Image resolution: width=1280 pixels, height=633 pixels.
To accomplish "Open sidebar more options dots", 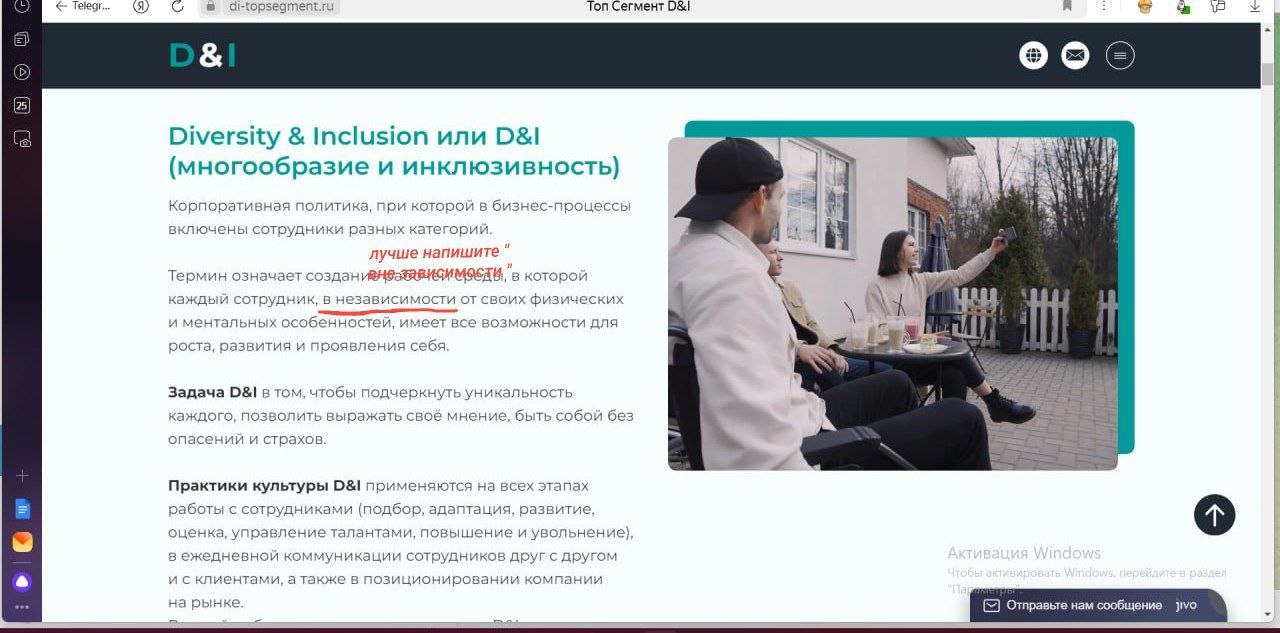I will click(22, 607).
